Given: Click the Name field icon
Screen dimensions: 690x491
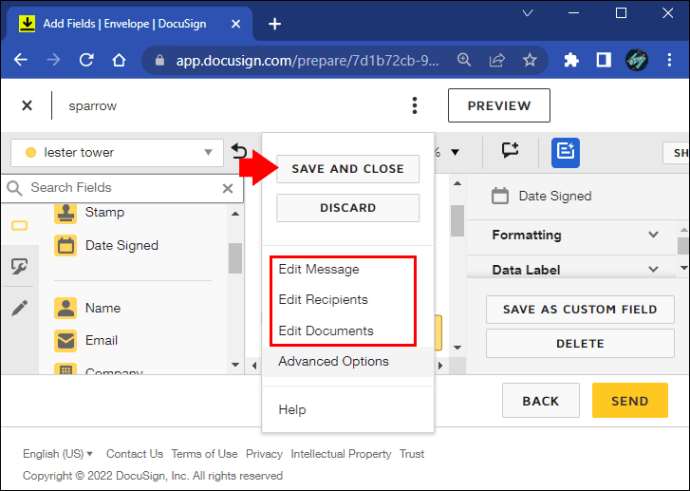Looking at the screenshot, I should point(66,308).
